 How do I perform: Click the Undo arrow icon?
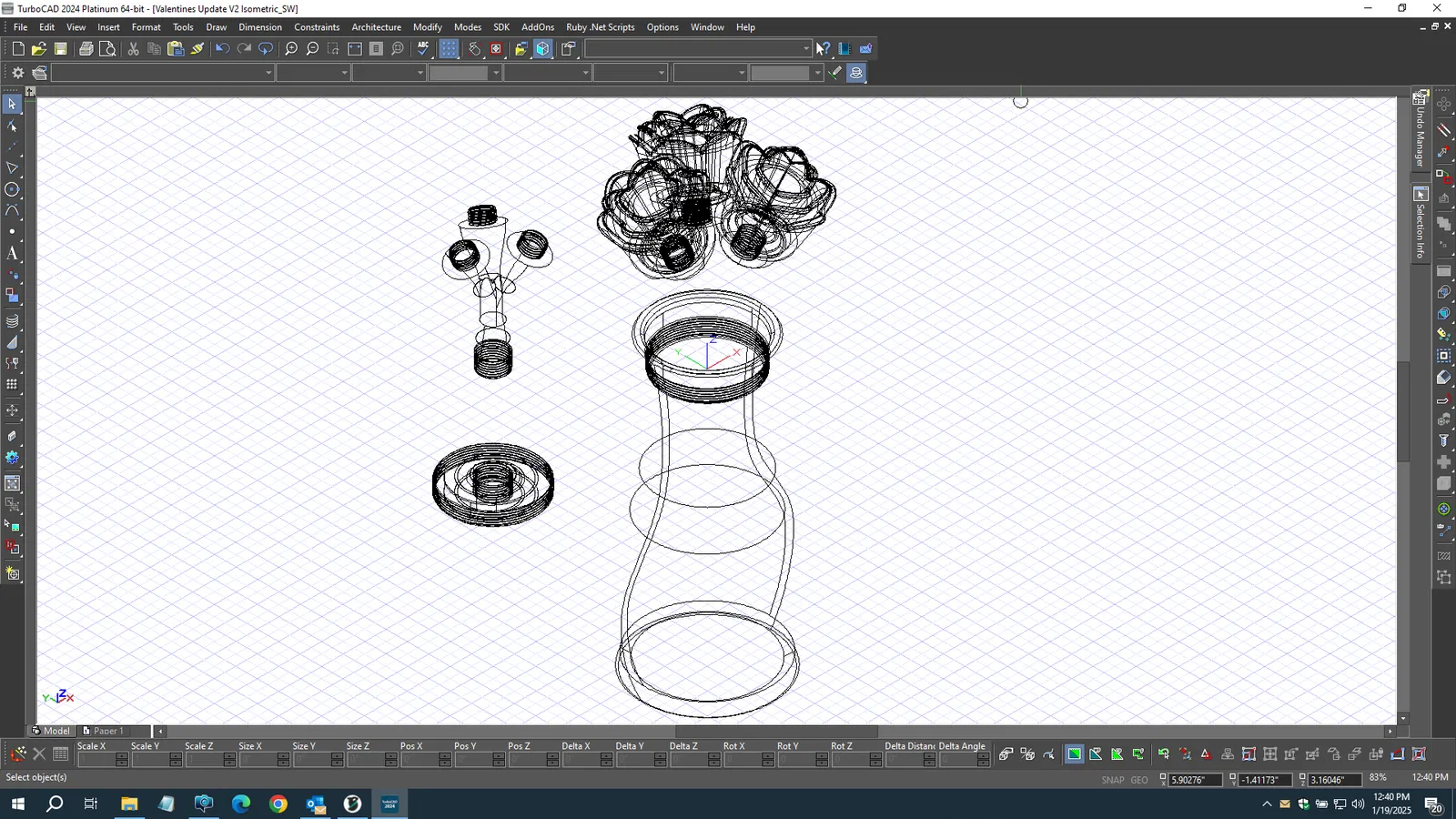(x=222, y=49)
